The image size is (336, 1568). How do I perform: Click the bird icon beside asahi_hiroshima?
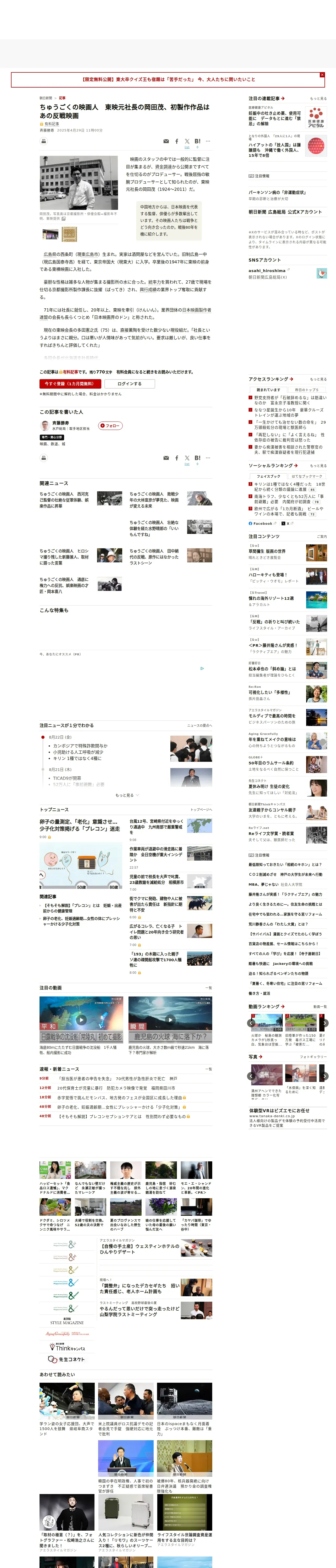321,273
